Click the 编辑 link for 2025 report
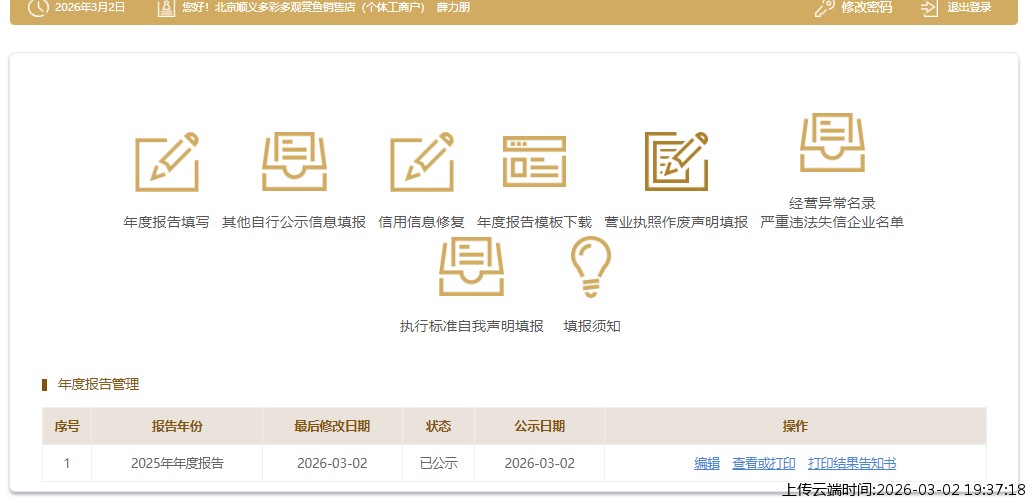1032x503 pixels. tap(707, 463)
